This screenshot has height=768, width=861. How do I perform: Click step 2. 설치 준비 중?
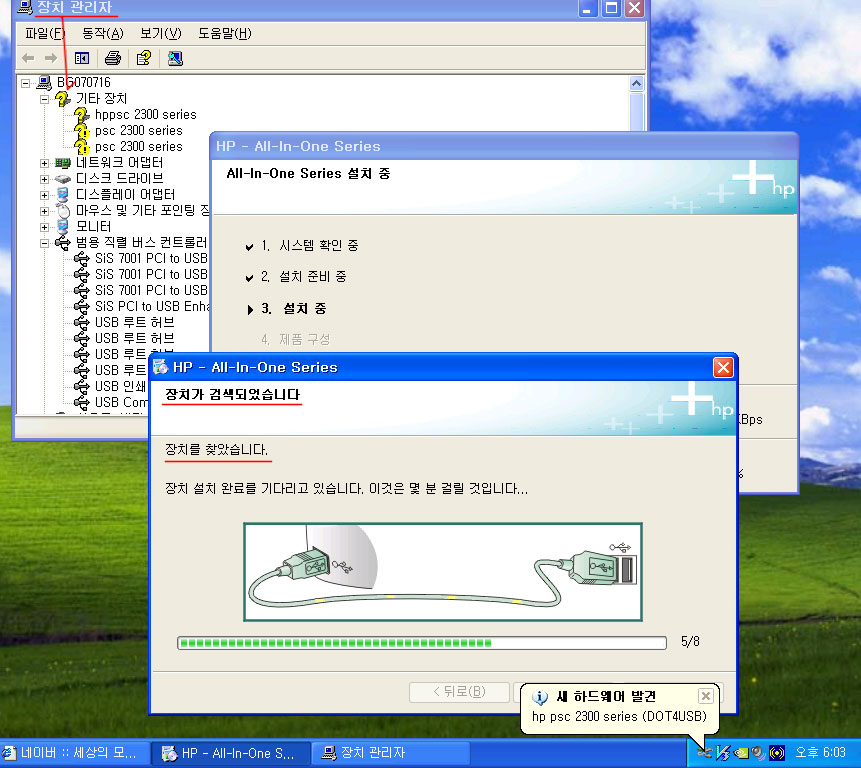click(x=304, y=277)
